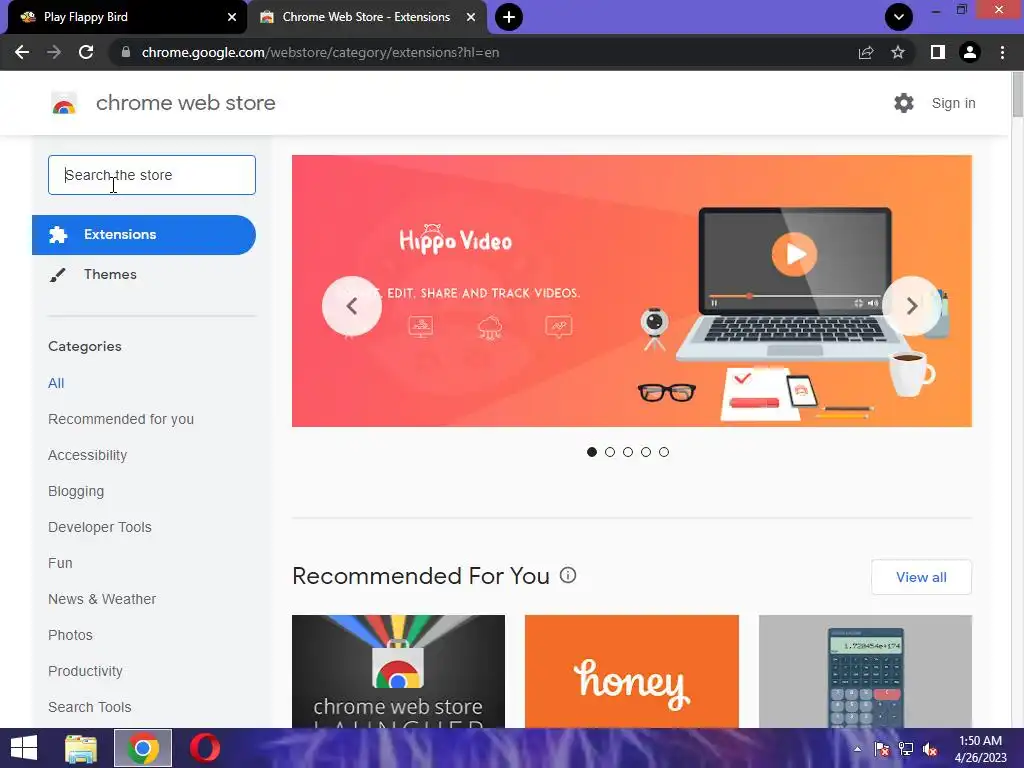Open the taskbar clock and date
1024x768 pixels.
point(980,749)
